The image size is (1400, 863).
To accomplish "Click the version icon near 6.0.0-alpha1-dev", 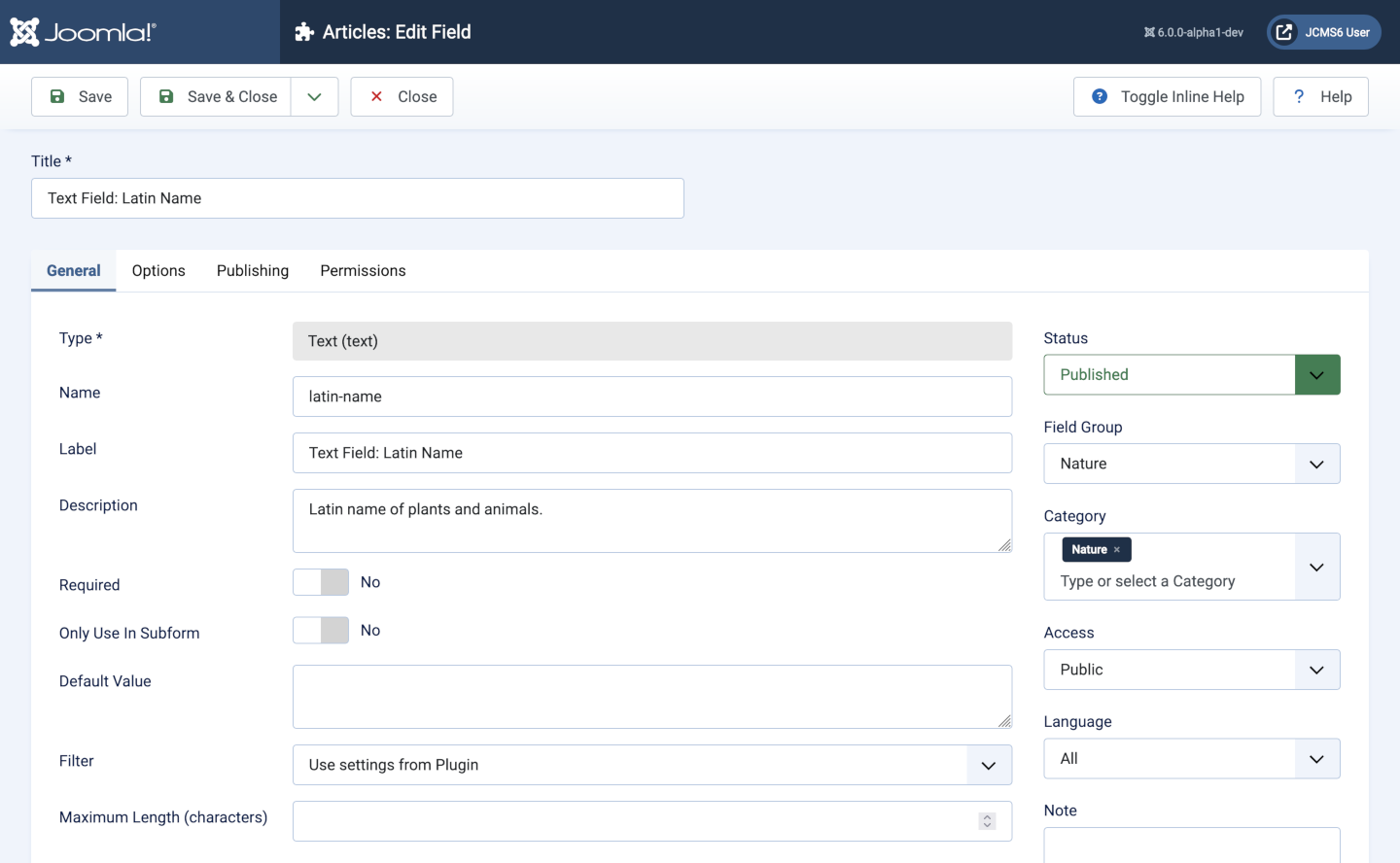I will click(1148, 31).
